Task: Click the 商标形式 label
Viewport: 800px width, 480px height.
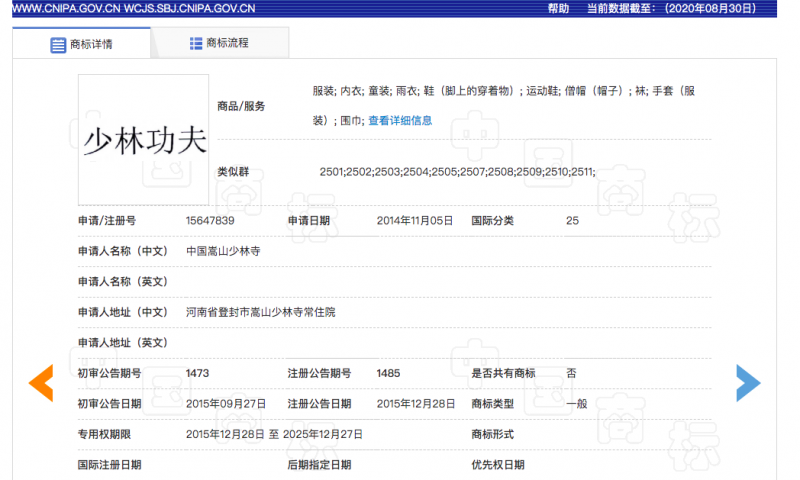Action: point(492,435)
